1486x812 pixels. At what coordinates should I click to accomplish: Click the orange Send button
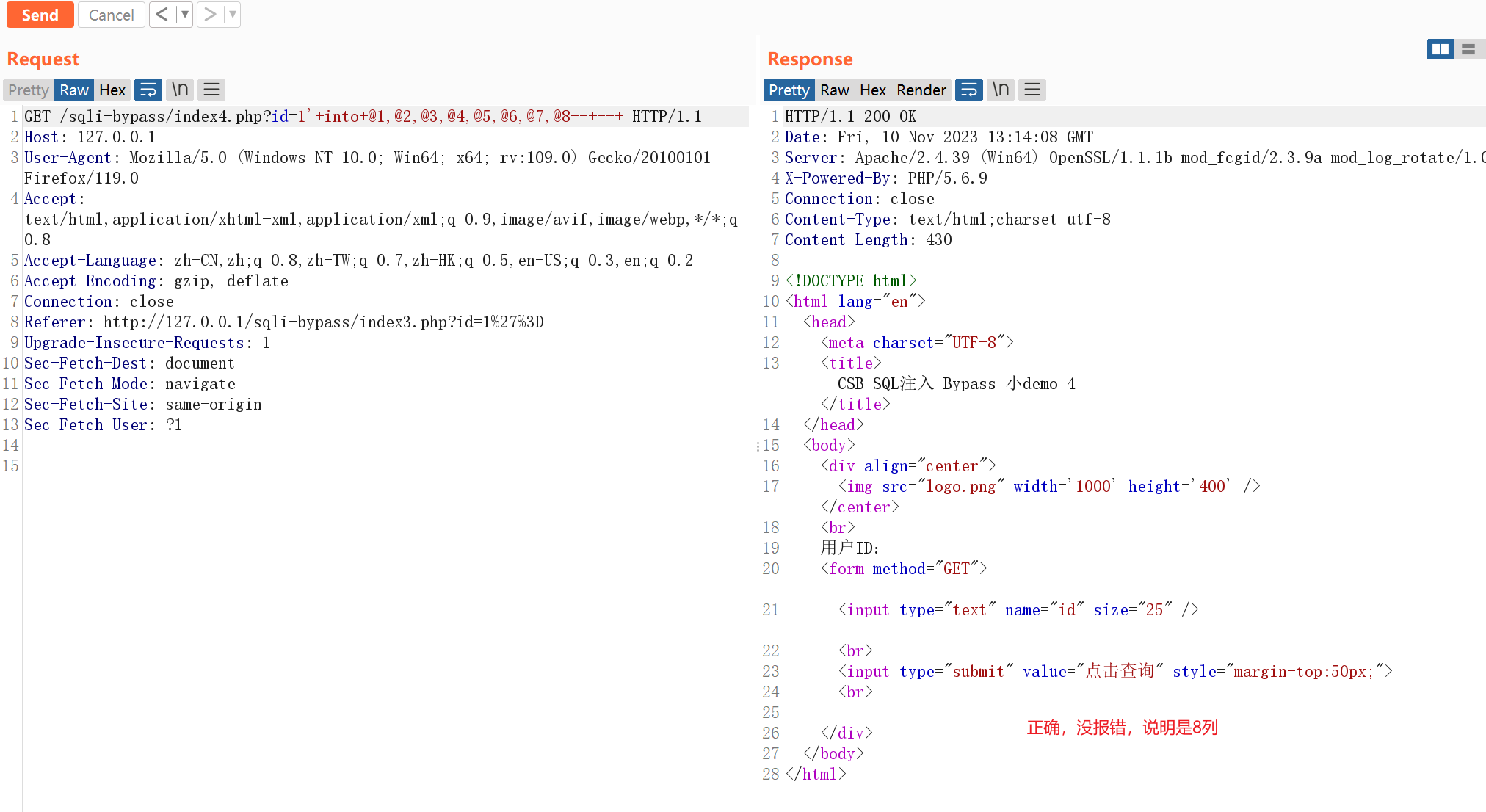[x=40, y=15]
